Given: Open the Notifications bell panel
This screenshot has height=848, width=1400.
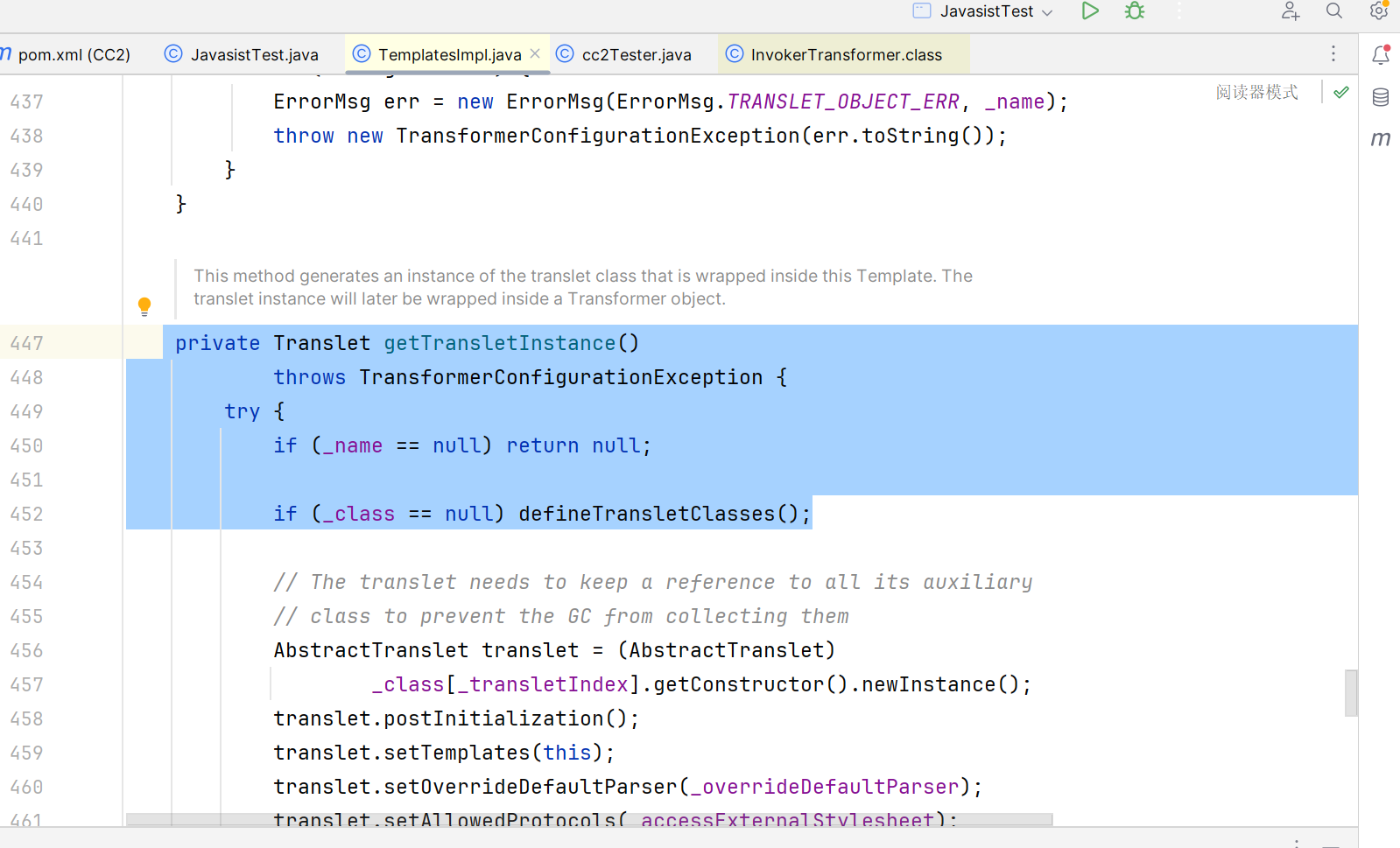Looking at the screenshot, I should [x=1381, y=55].
